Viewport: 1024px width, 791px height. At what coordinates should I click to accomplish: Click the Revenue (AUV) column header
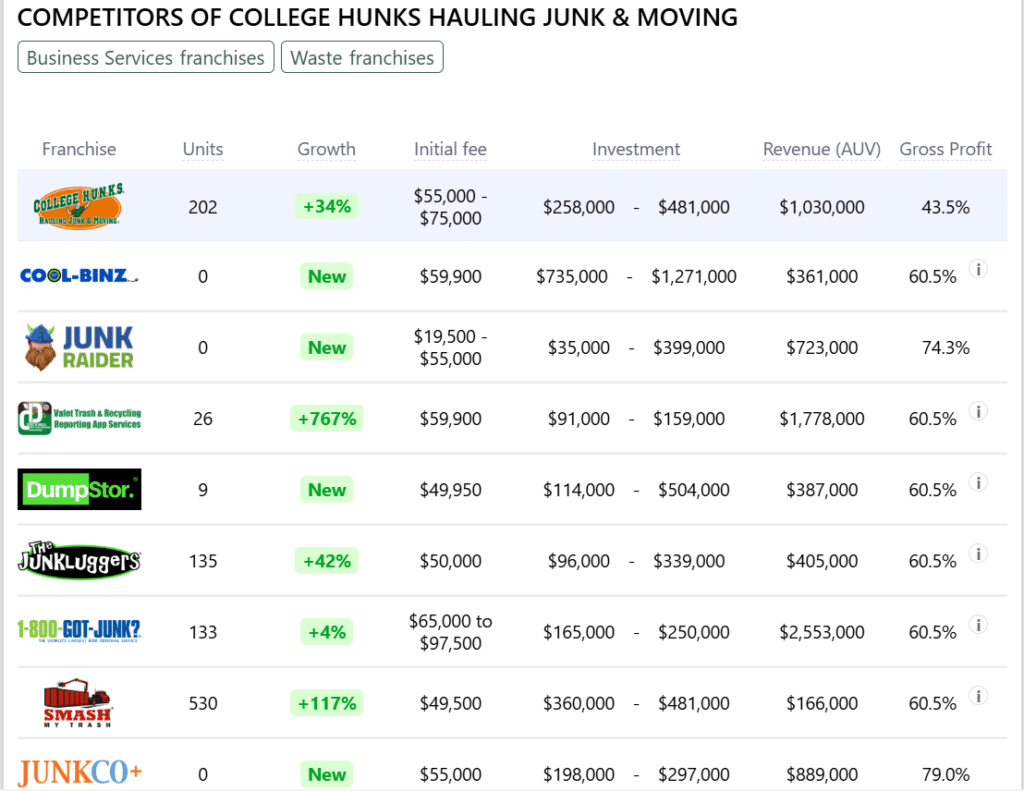(822, 149)
